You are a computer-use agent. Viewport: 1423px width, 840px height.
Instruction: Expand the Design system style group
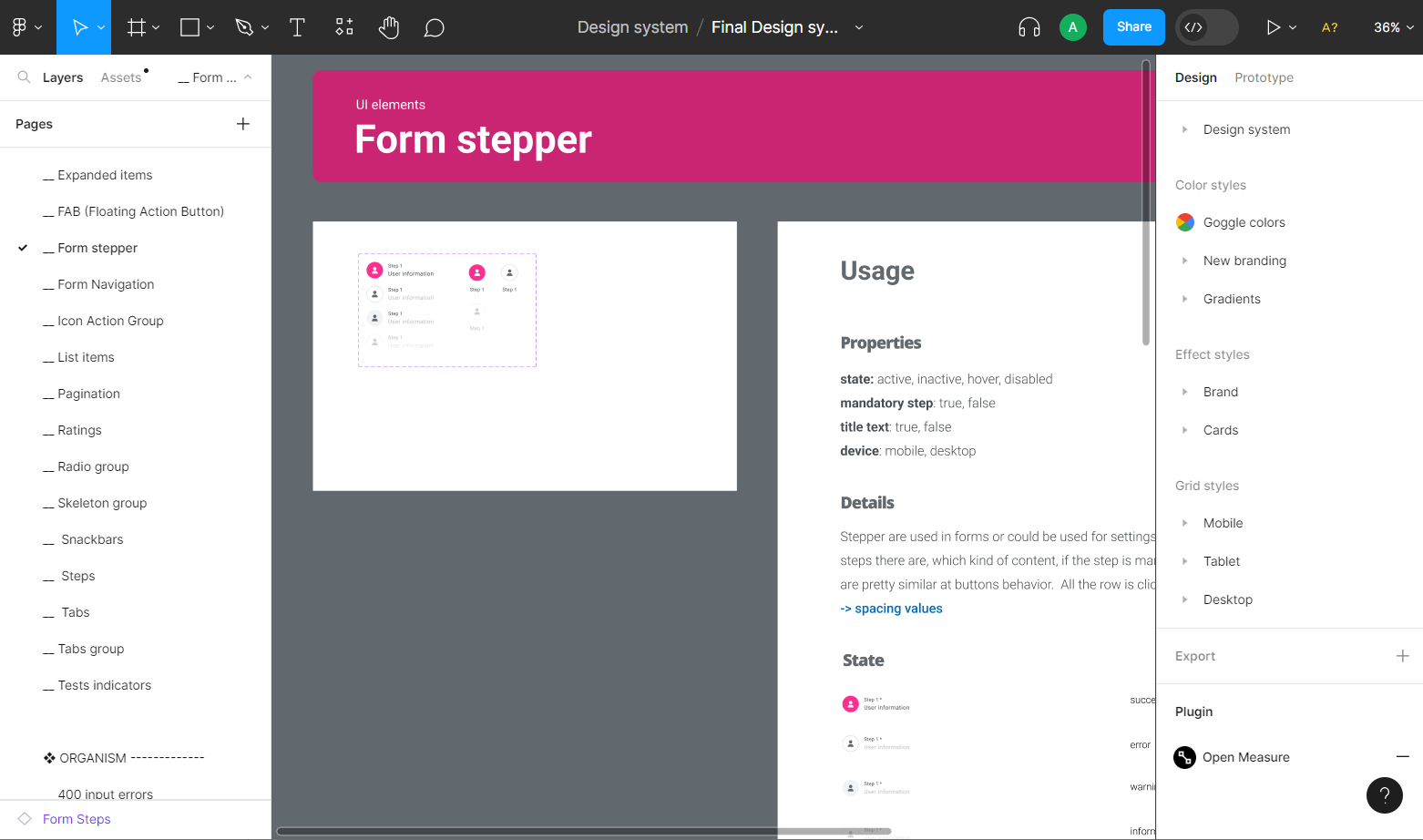1184,129
